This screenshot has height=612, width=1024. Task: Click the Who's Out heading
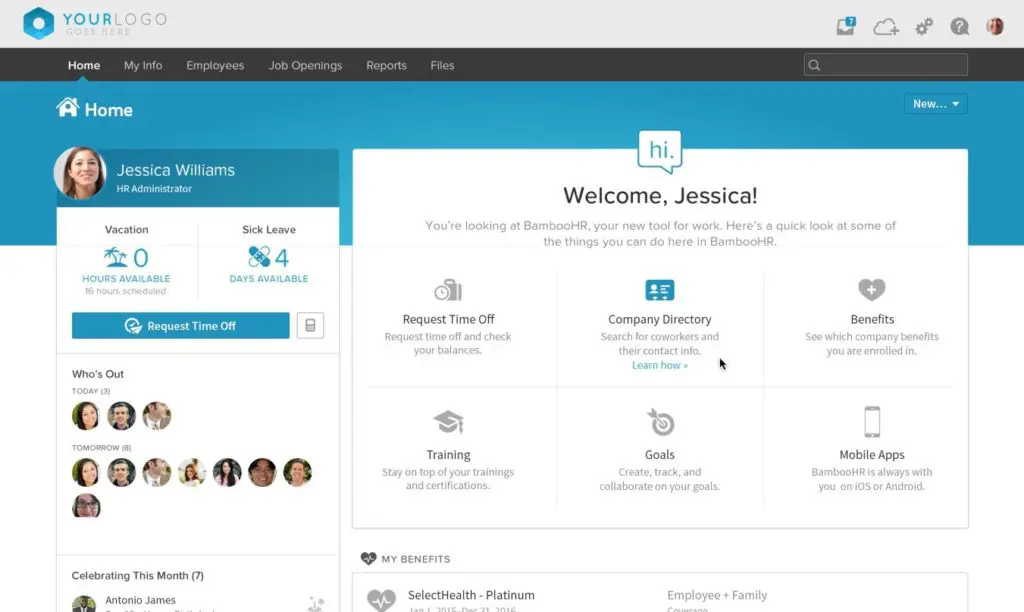[97, 374]
